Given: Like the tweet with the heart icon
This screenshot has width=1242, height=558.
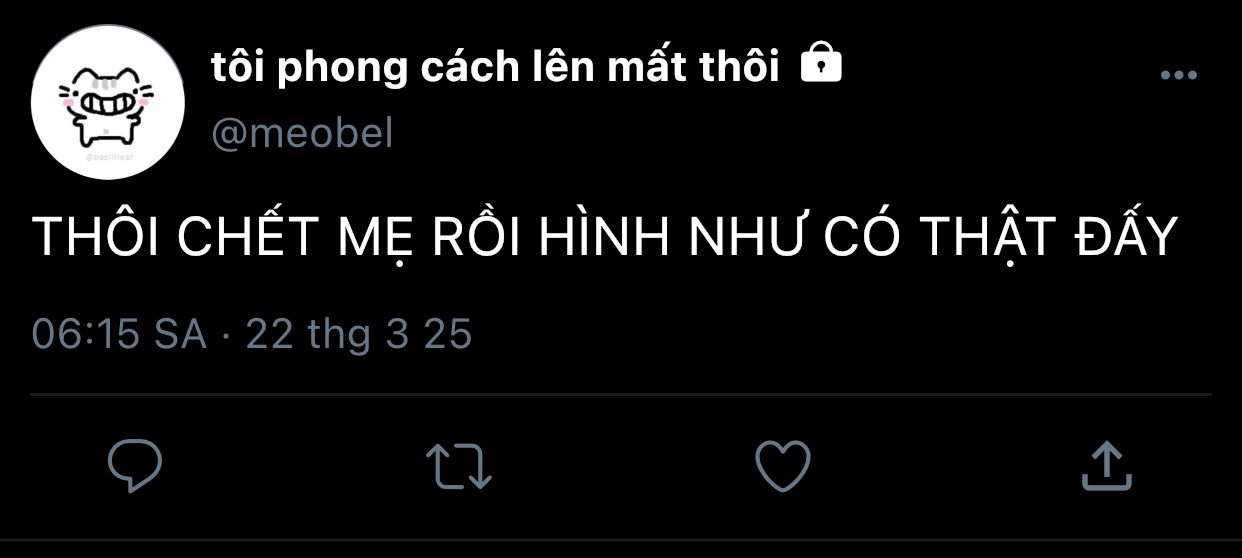Looking at the screenshot, I should point(782,465).
